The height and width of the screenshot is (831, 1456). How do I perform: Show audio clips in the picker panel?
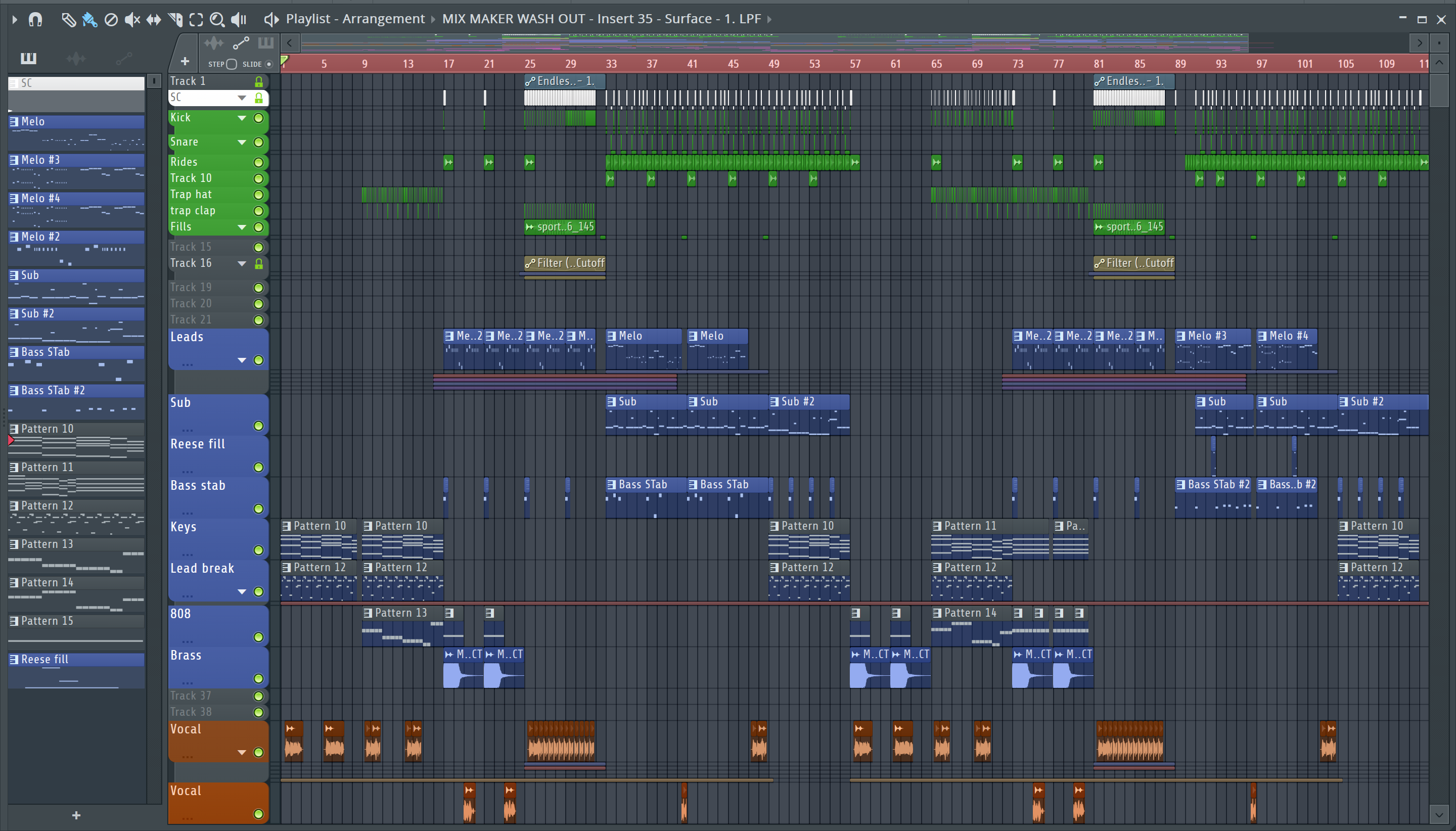point(76,58)
